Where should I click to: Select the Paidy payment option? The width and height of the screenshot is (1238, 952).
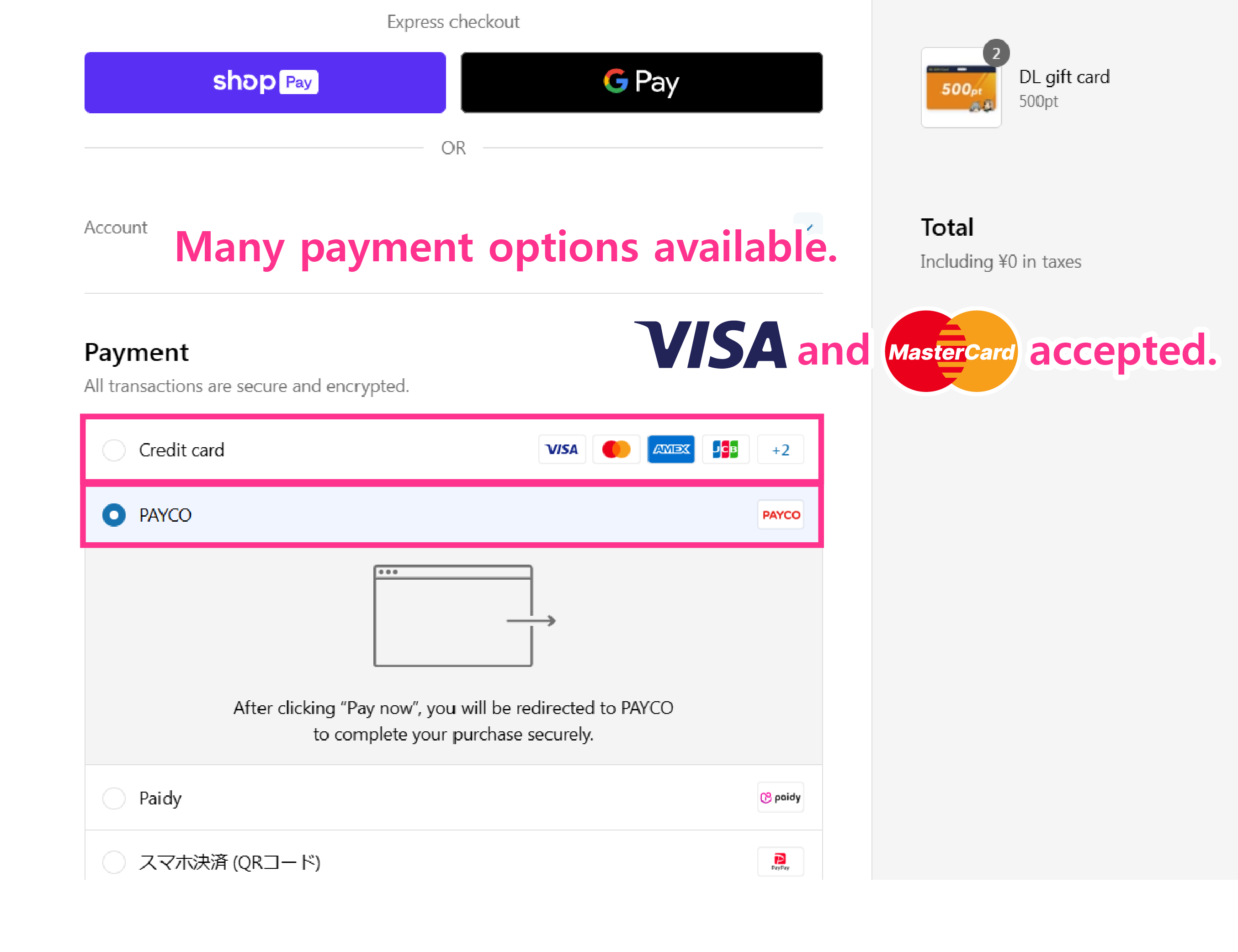tap(114, 798)
